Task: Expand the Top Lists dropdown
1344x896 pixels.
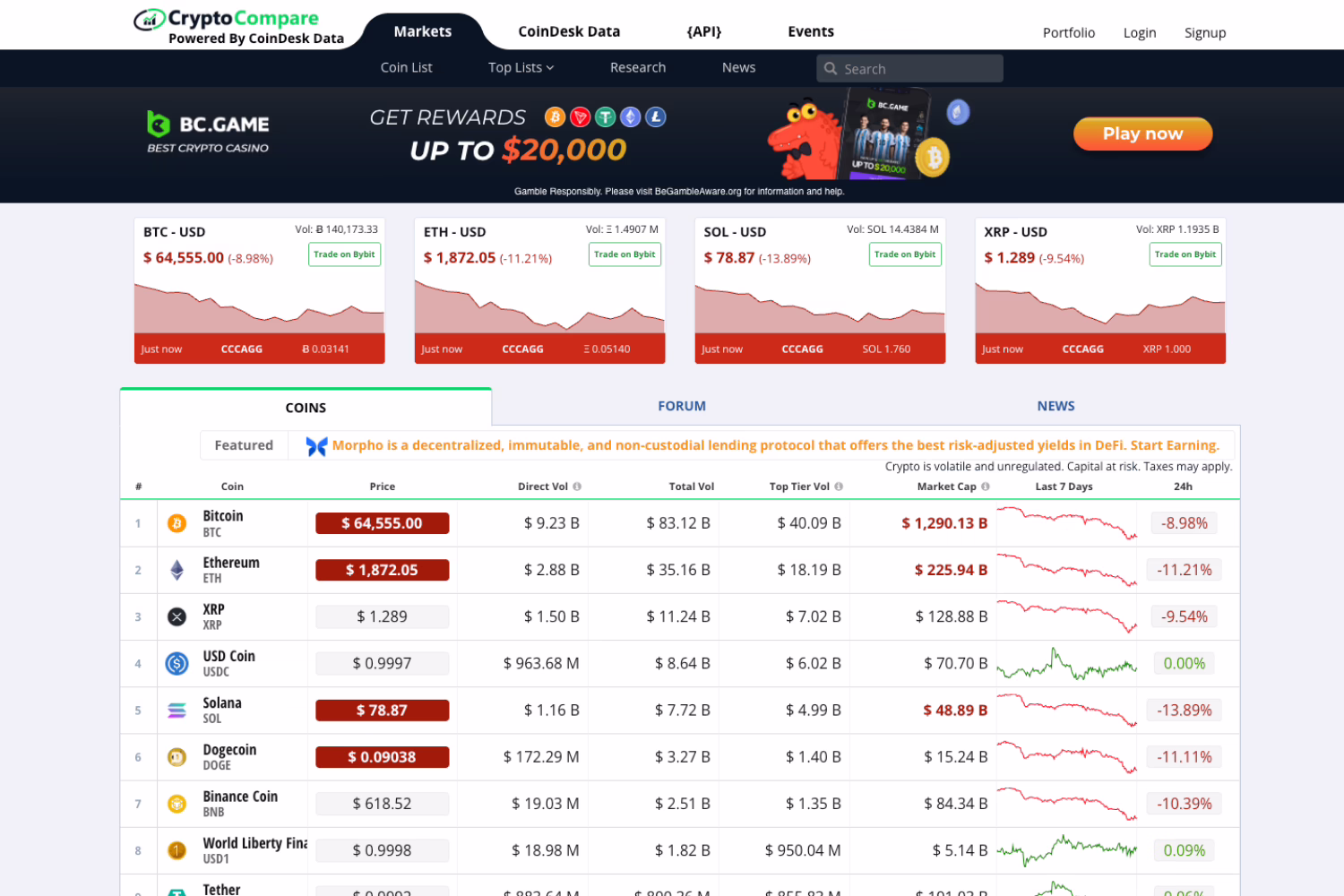Action: pos(520,67)
